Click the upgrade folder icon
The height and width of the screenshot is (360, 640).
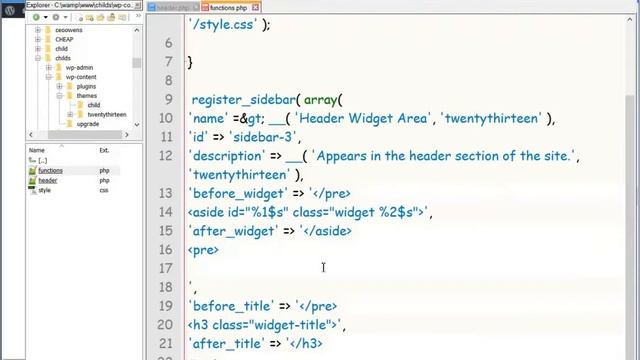point(69,124)
